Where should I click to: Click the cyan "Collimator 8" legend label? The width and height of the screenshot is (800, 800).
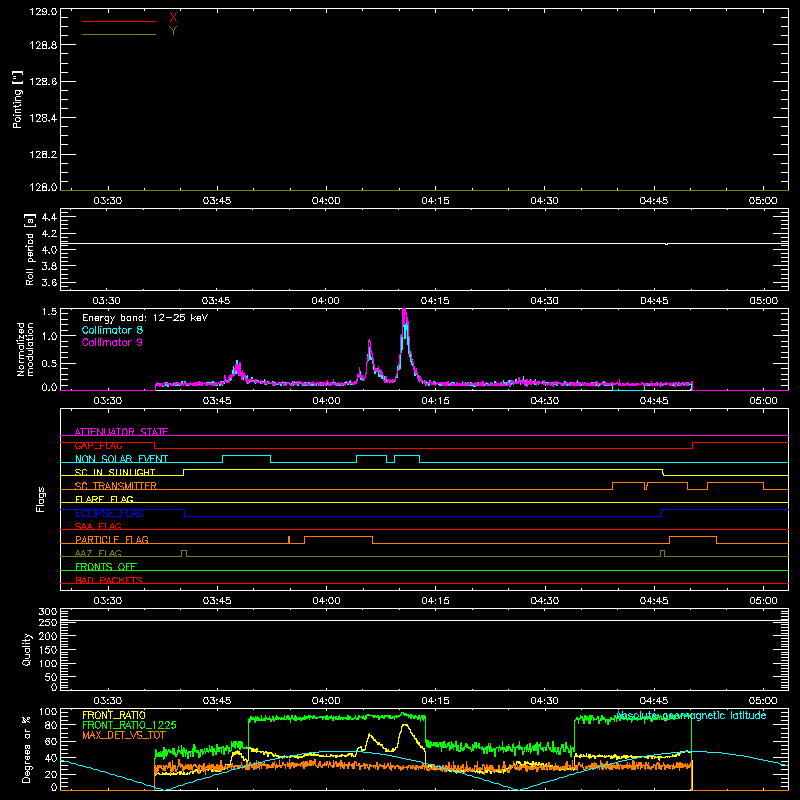112,330
